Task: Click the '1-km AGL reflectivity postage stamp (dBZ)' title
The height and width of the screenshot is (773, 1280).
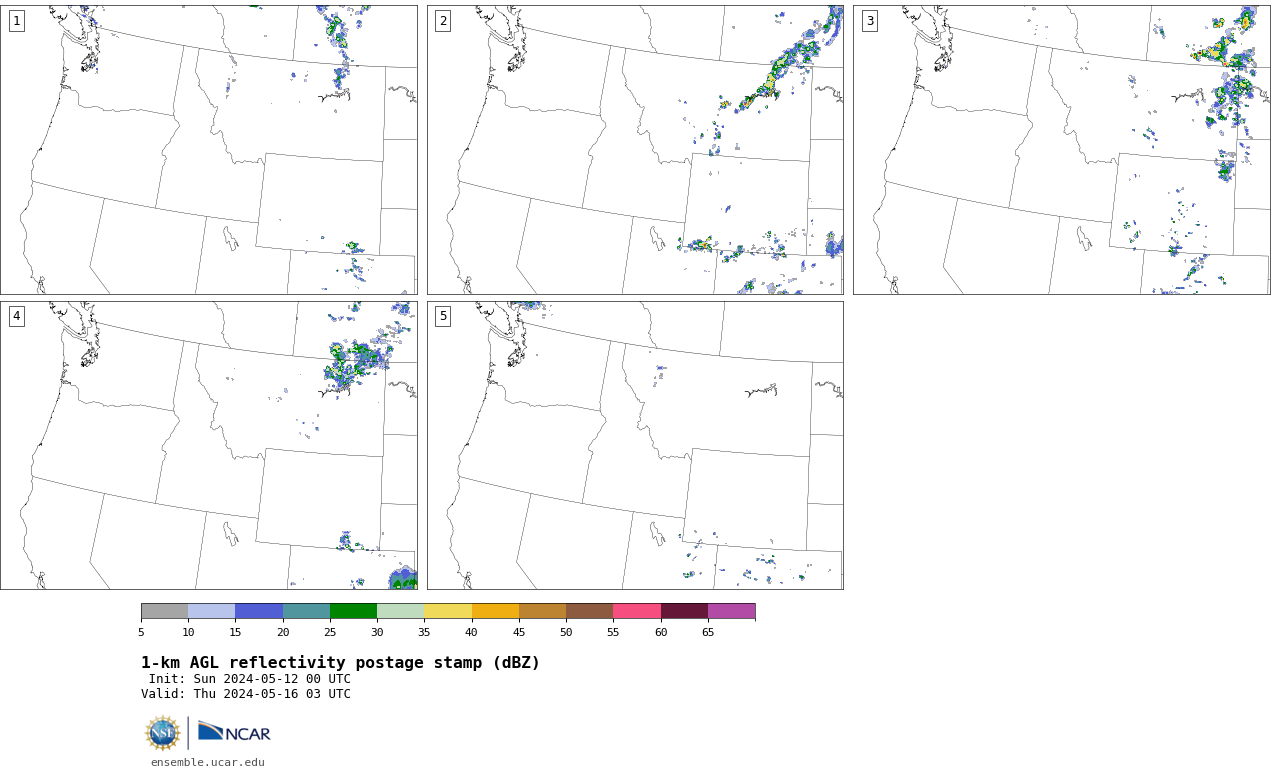Action: click(x=340, y=663)
